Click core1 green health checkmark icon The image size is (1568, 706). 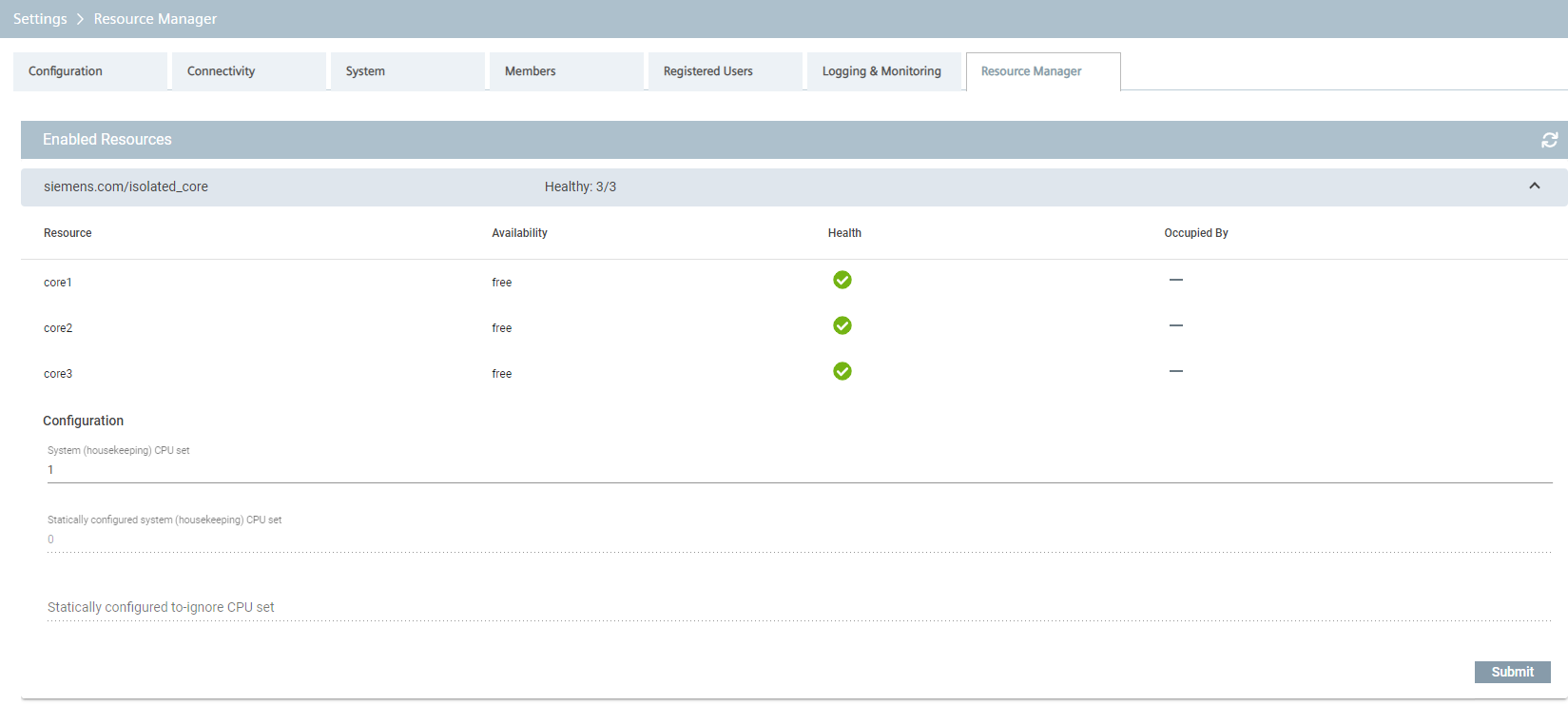coord(842,280)
